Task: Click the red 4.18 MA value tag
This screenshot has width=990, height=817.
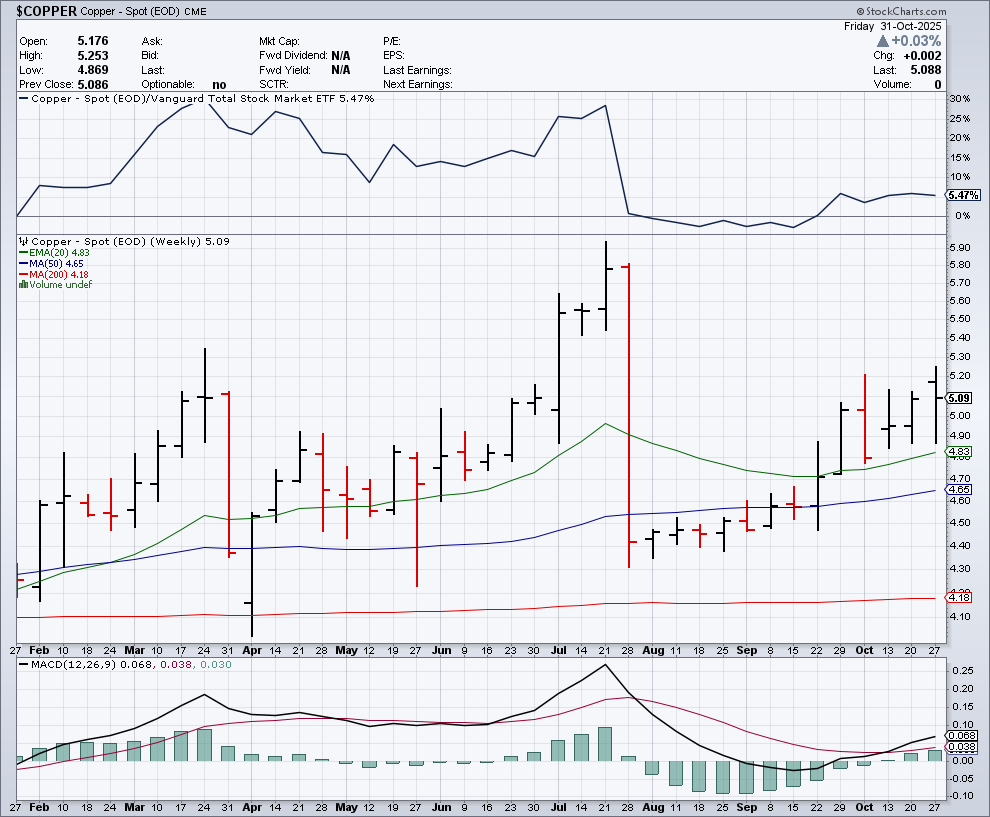Action: click(958, 598)
